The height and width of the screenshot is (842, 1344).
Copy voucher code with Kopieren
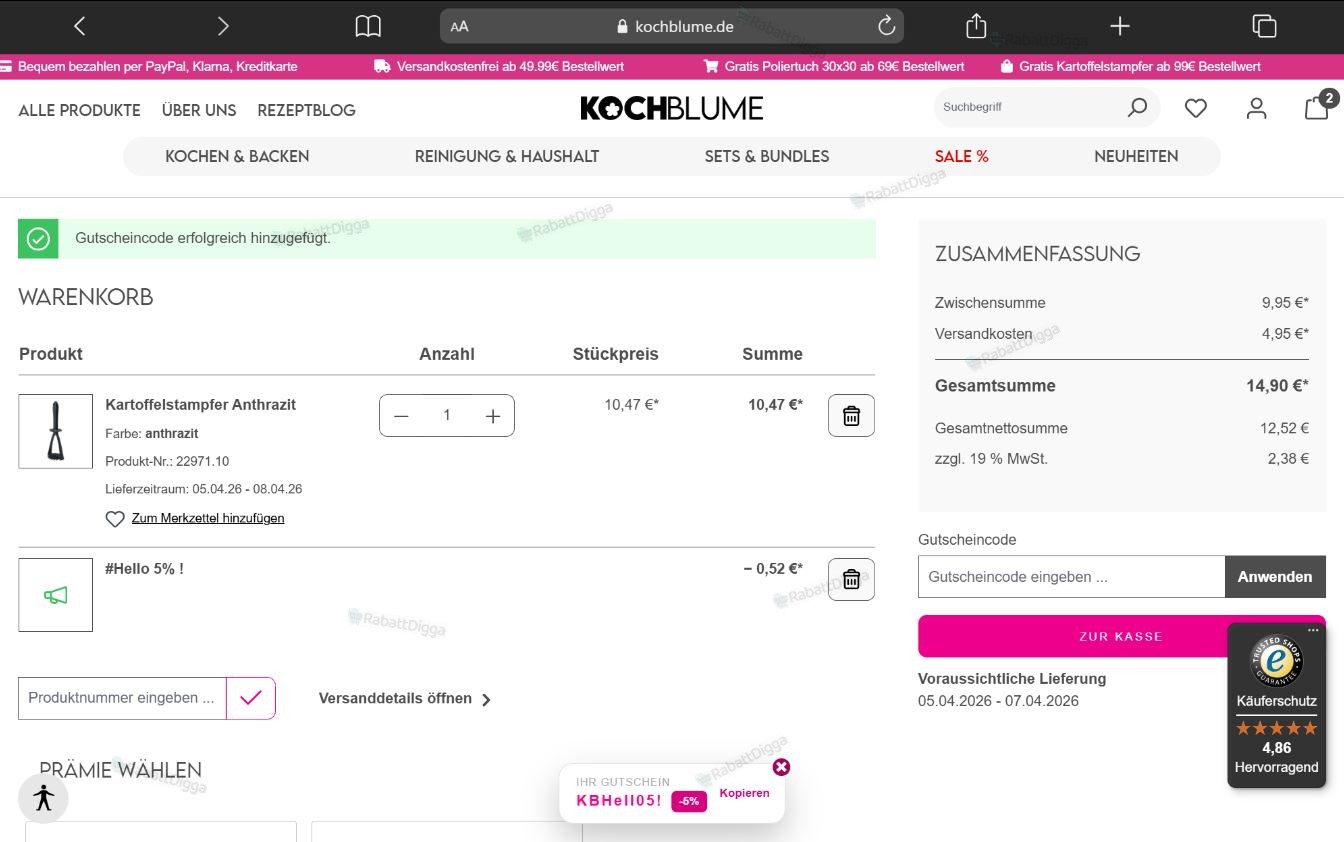pos(745,793)
